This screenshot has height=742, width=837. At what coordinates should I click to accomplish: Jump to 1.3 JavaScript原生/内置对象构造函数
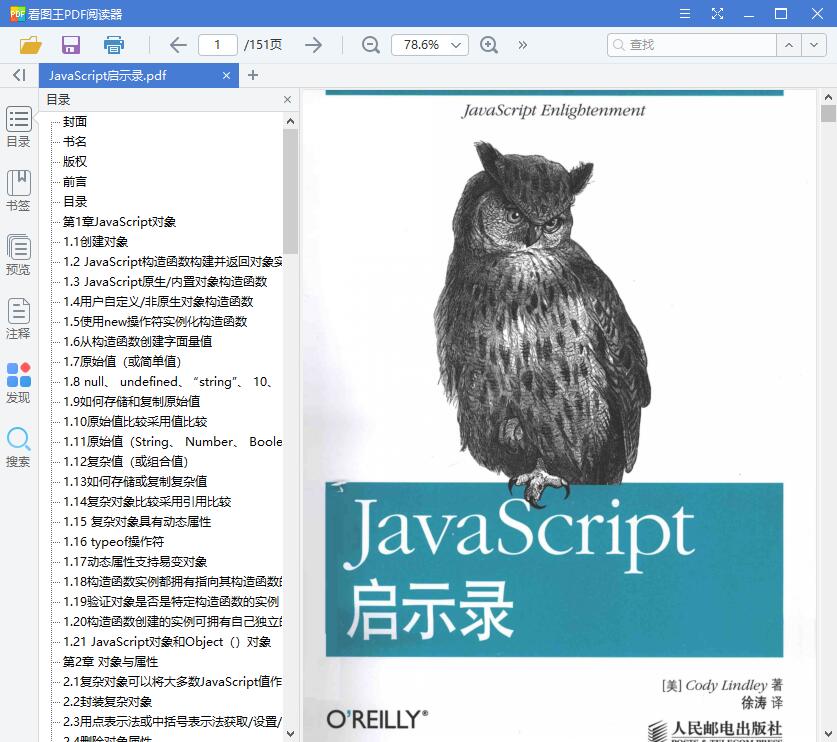tap(165, 282)
